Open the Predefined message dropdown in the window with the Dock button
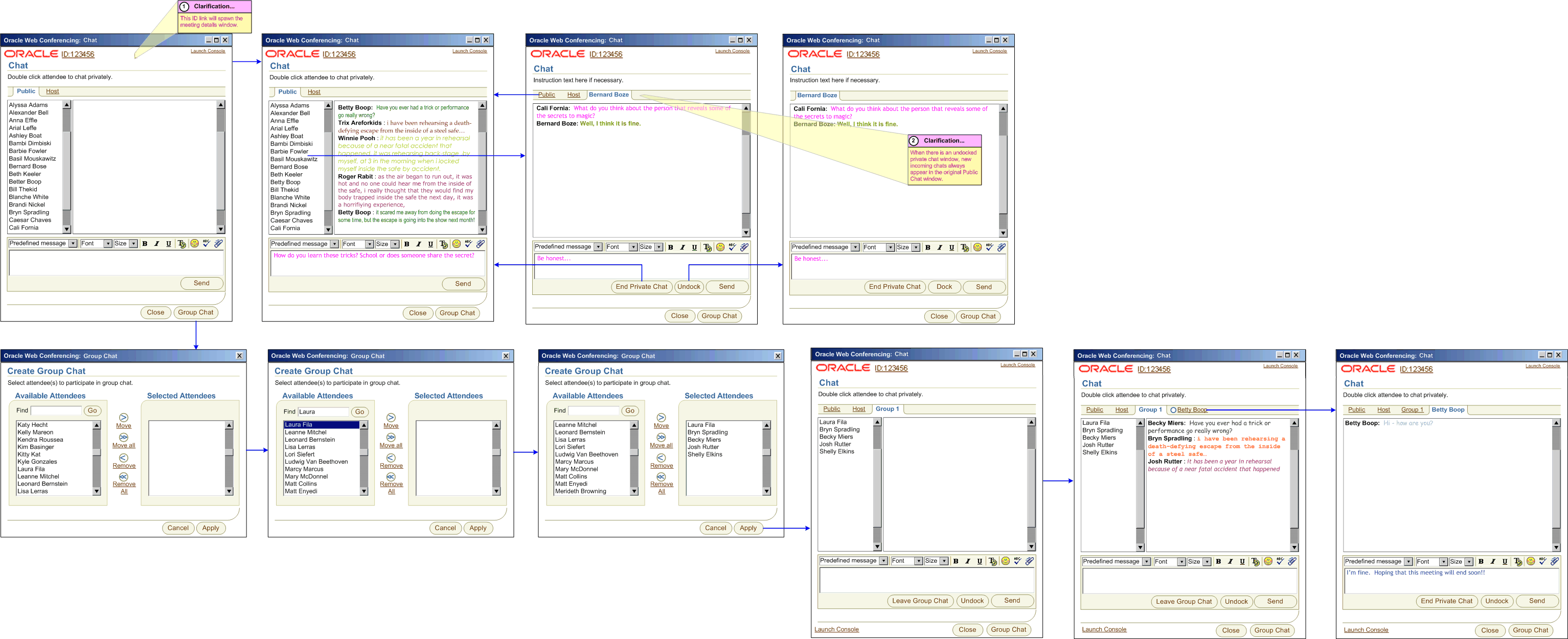 coord(855,247)
